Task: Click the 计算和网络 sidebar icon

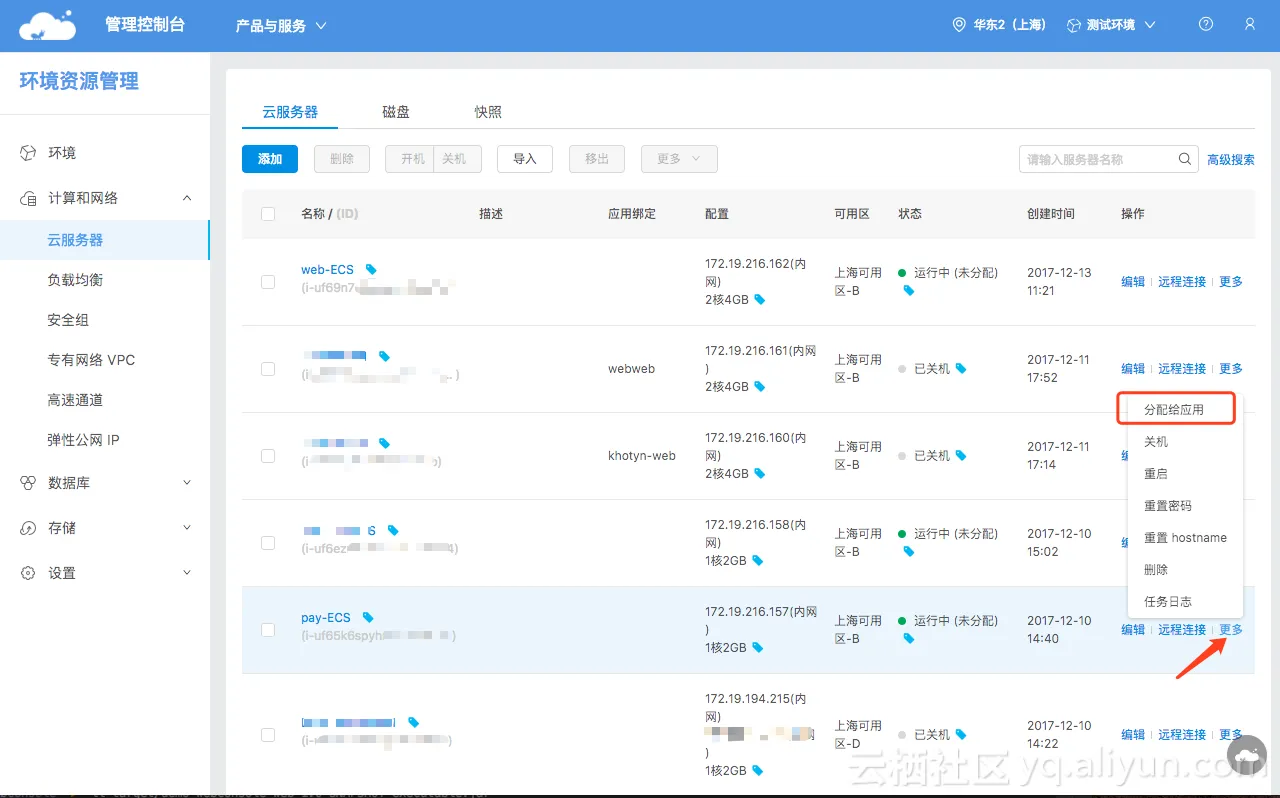Action: pos(29,198)
